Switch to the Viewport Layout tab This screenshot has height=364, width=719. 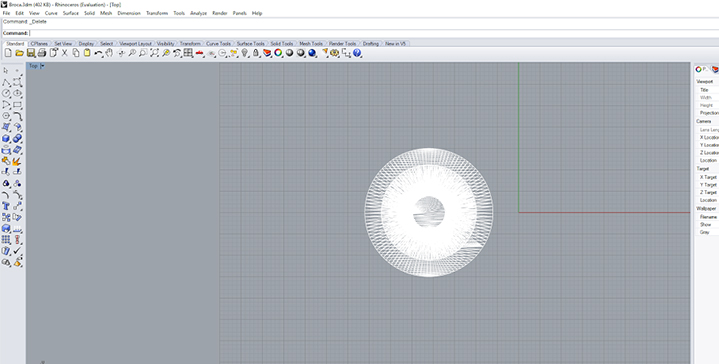click(x=135, y=44)
